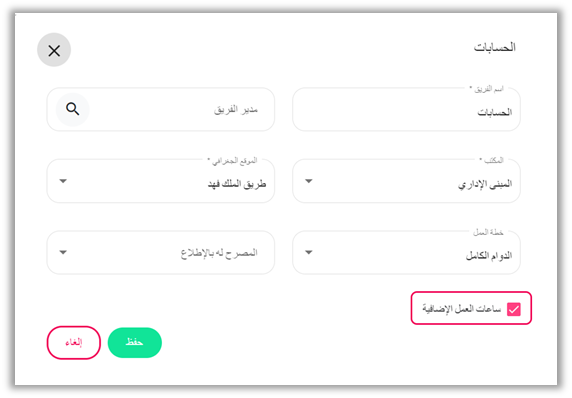
Task: Select the الدوام الكامل work plan value
Action: point(489,256)
